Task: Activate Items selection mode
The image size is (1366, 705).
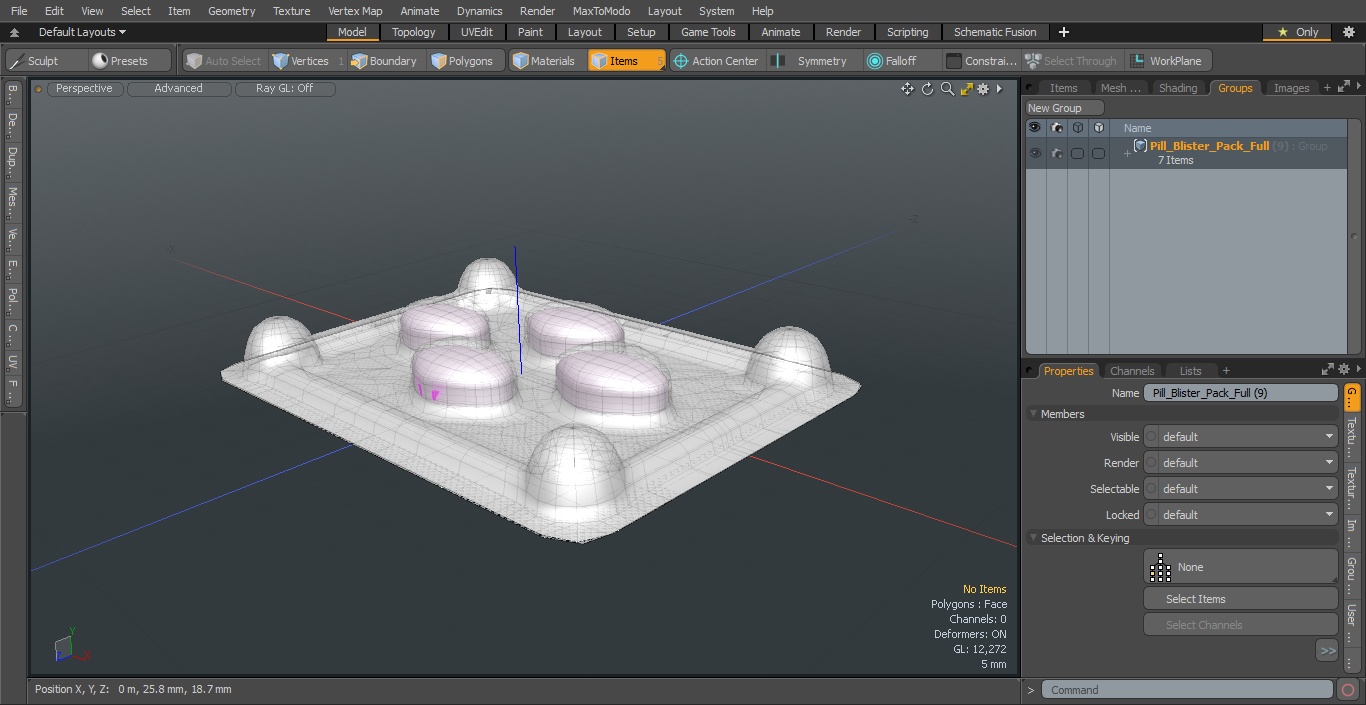Action: [x=625, y=61]
